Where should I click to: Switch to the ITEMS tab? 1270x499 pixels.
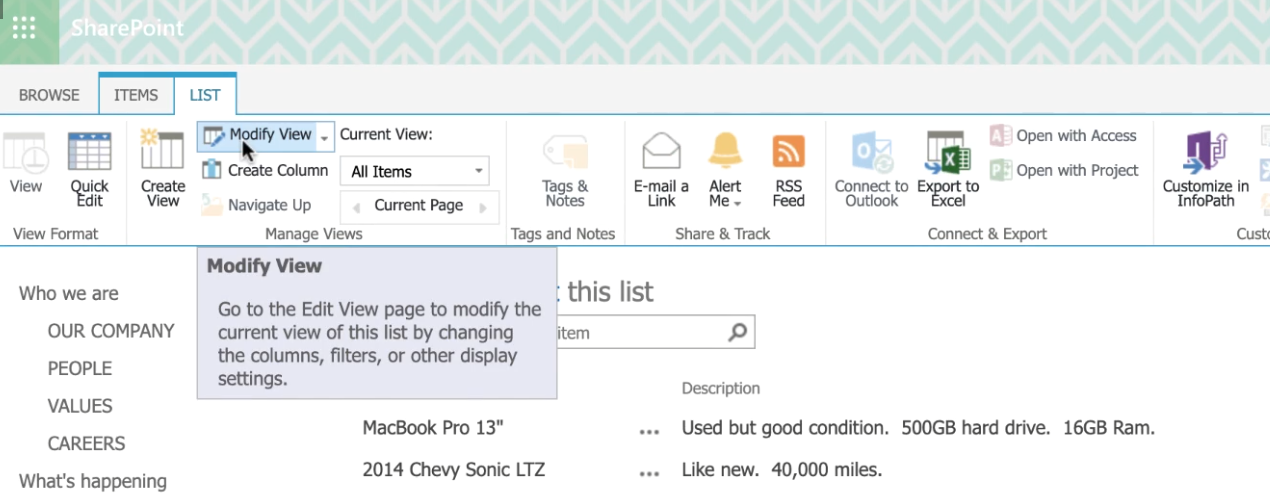pyautogui.click(x=136, y=95)
